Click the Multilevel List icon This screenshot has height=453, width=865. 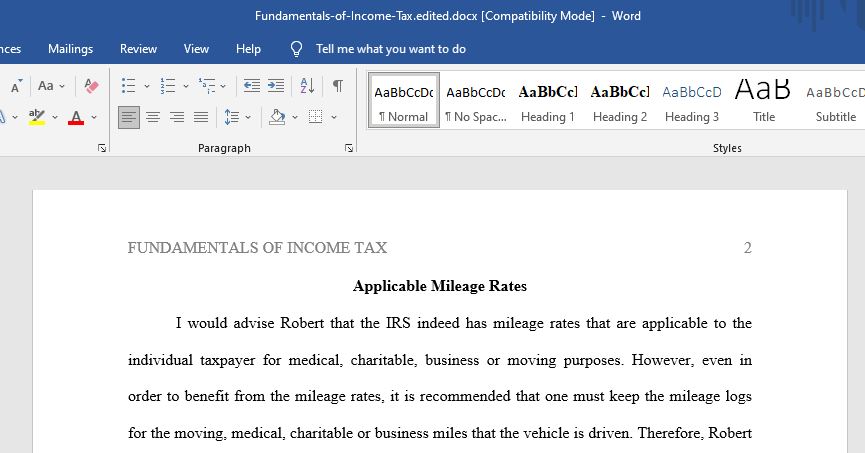pyautogui.click(x=207, y=86)
